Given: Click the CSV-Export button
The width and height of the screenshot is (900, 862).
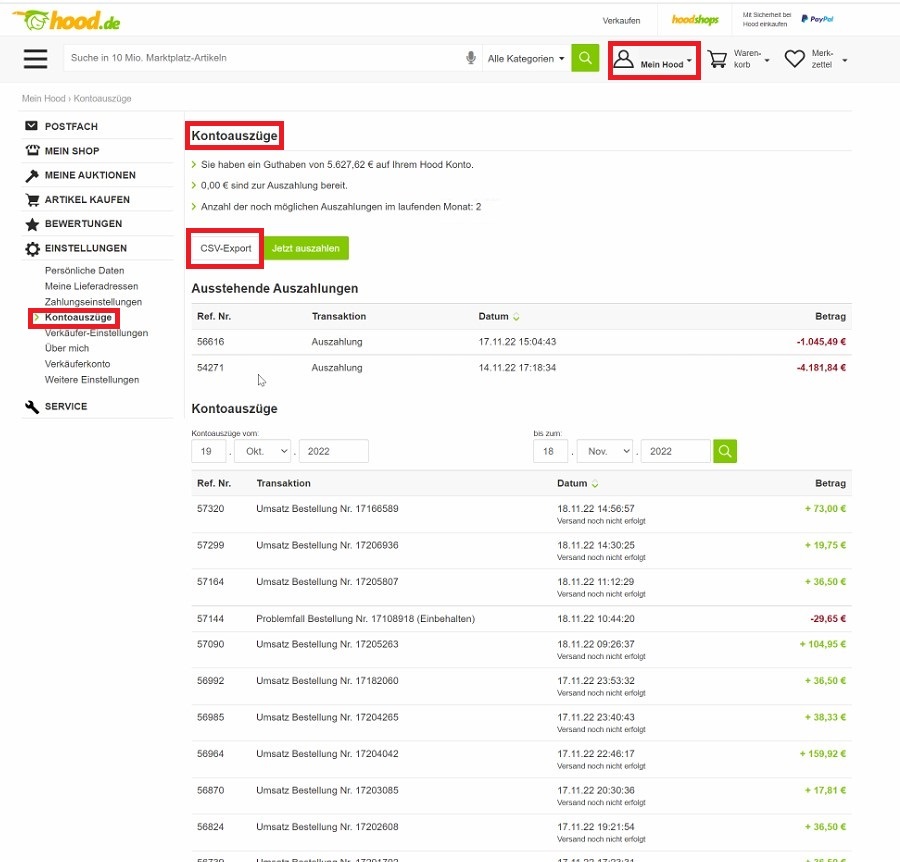Looking at the screenshot, I should click(x=226, y=248).
